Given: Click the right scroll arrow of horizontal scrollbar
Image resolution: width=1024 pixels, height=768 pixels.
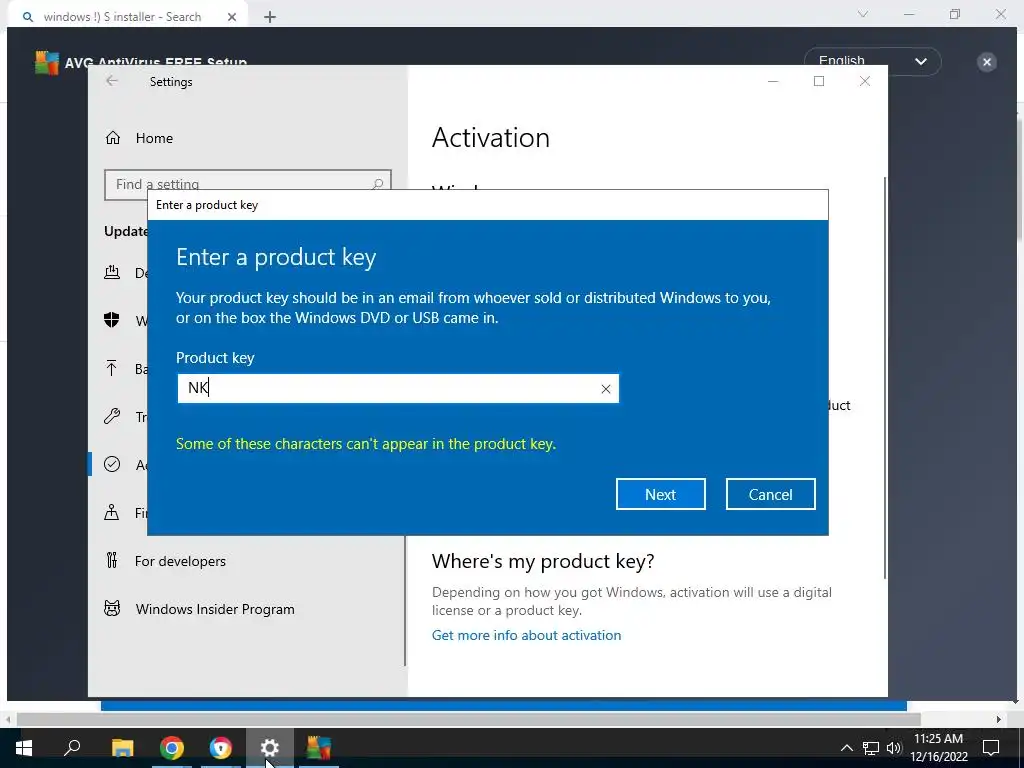Looking at the screenshot, I should pos(999,719).
